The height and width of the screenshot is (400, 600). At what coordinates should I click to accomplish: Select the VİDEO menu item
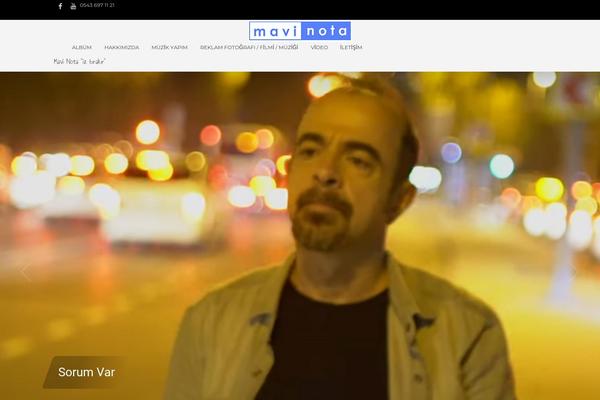pos(319,47)
